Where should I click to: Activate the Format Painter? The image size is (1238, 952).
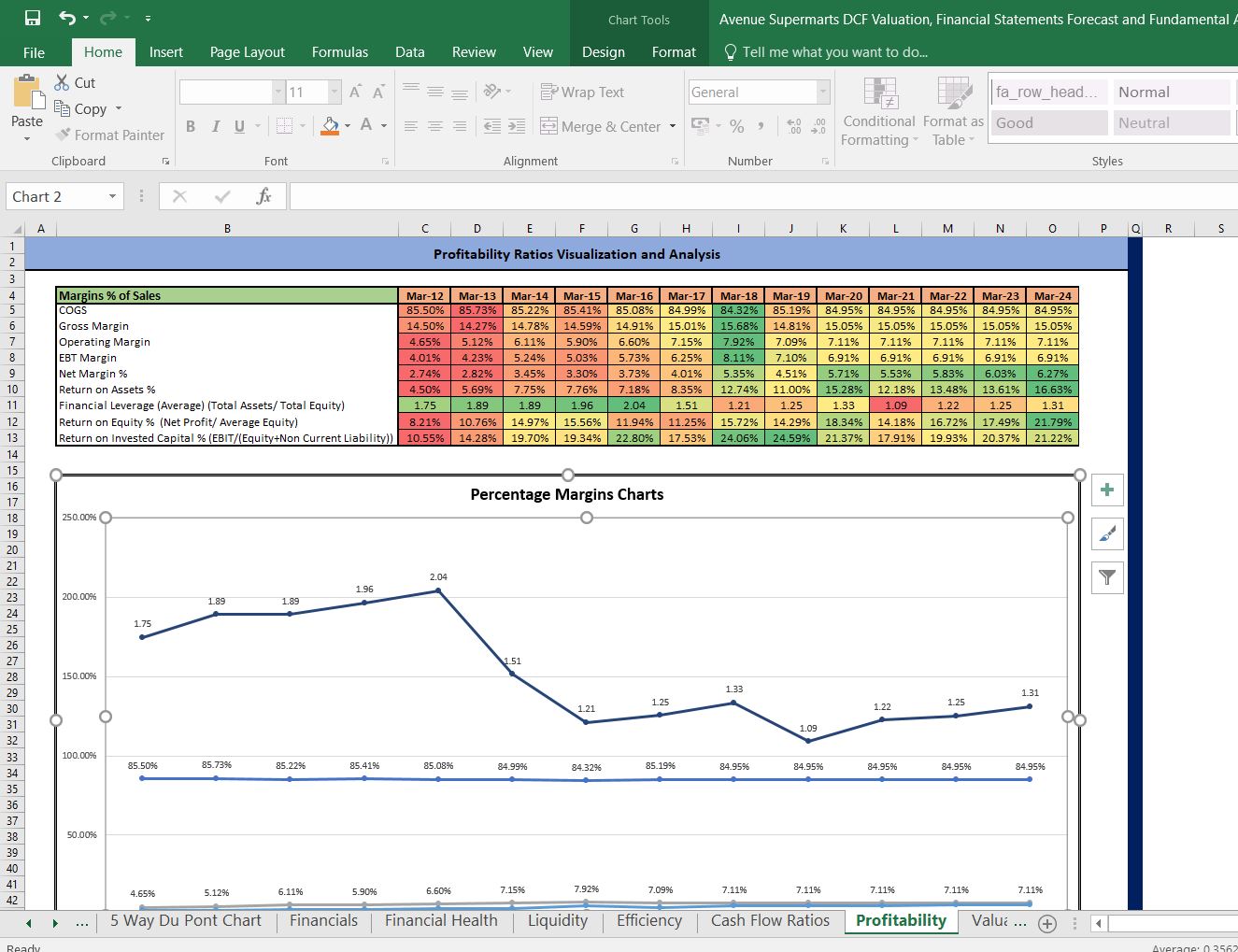(x=109, y=135)
